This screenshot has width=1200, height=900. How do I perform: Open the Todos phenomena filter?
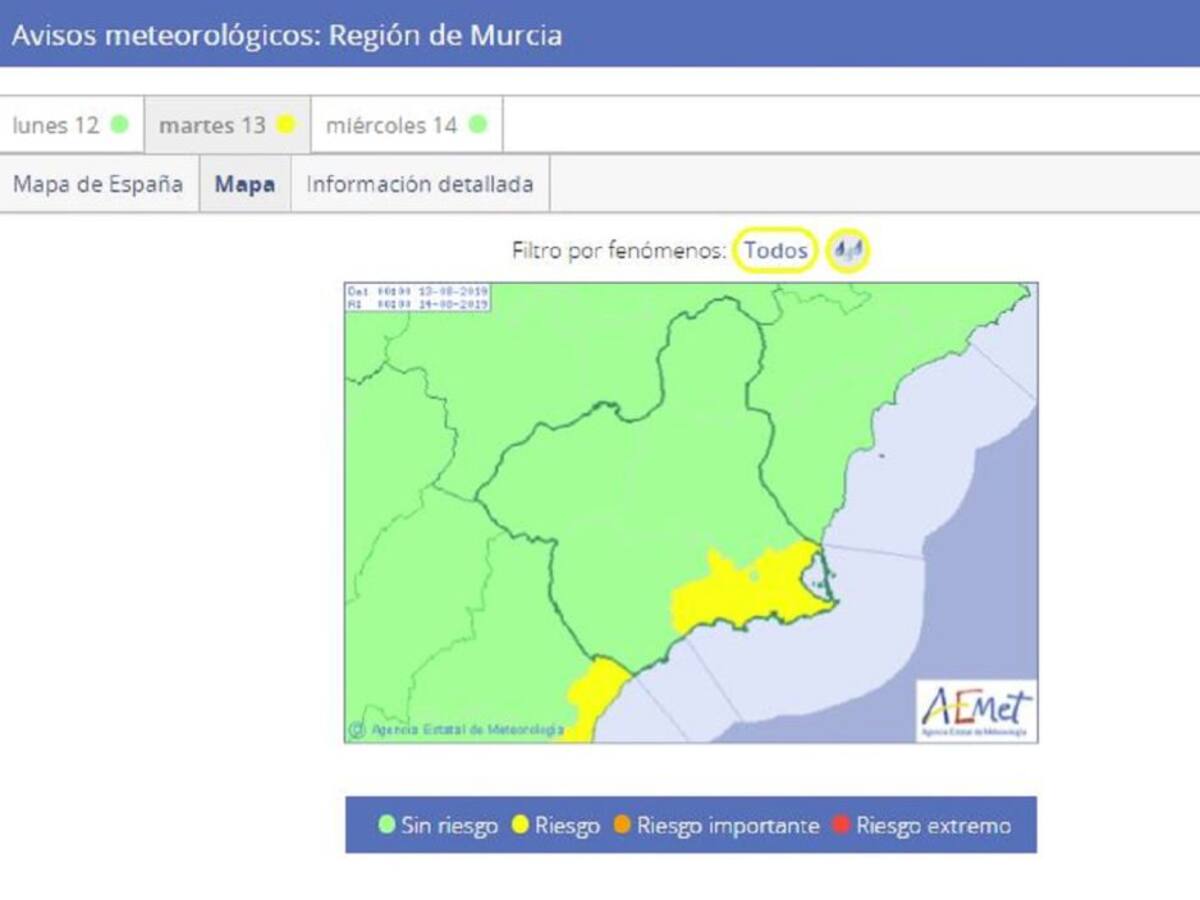776,251
